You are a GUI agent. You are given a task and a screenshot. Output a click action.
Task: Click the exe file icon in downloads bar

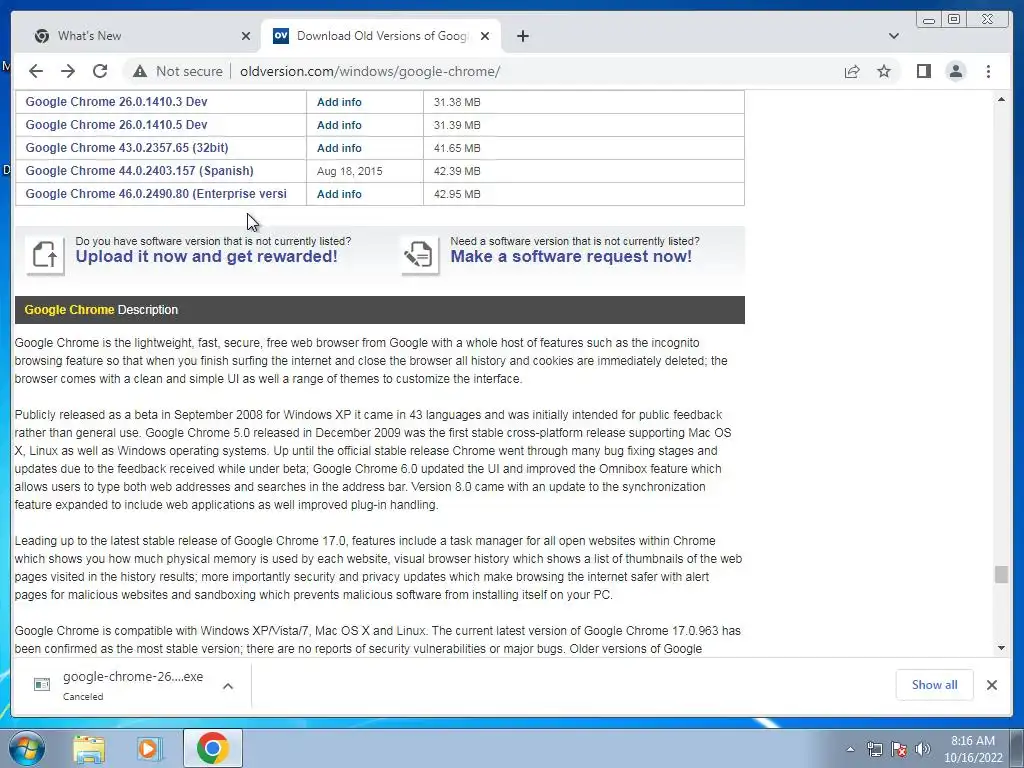click(42, 684)
